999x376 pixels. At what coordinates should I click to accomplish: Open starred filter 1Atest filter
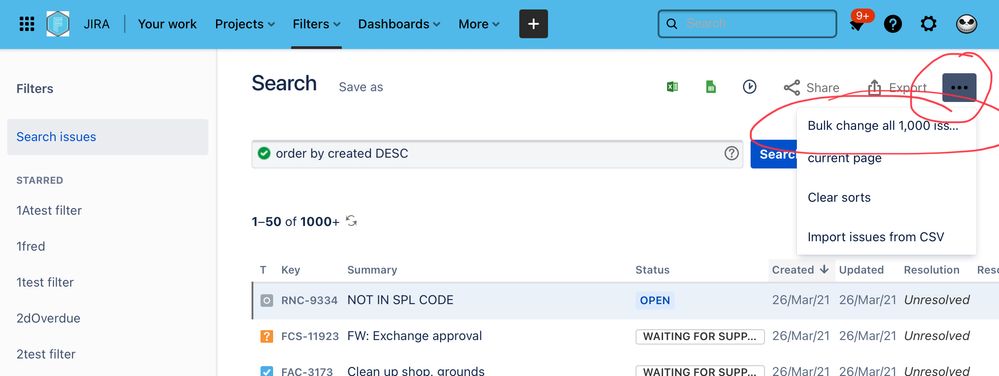[49, 210]
